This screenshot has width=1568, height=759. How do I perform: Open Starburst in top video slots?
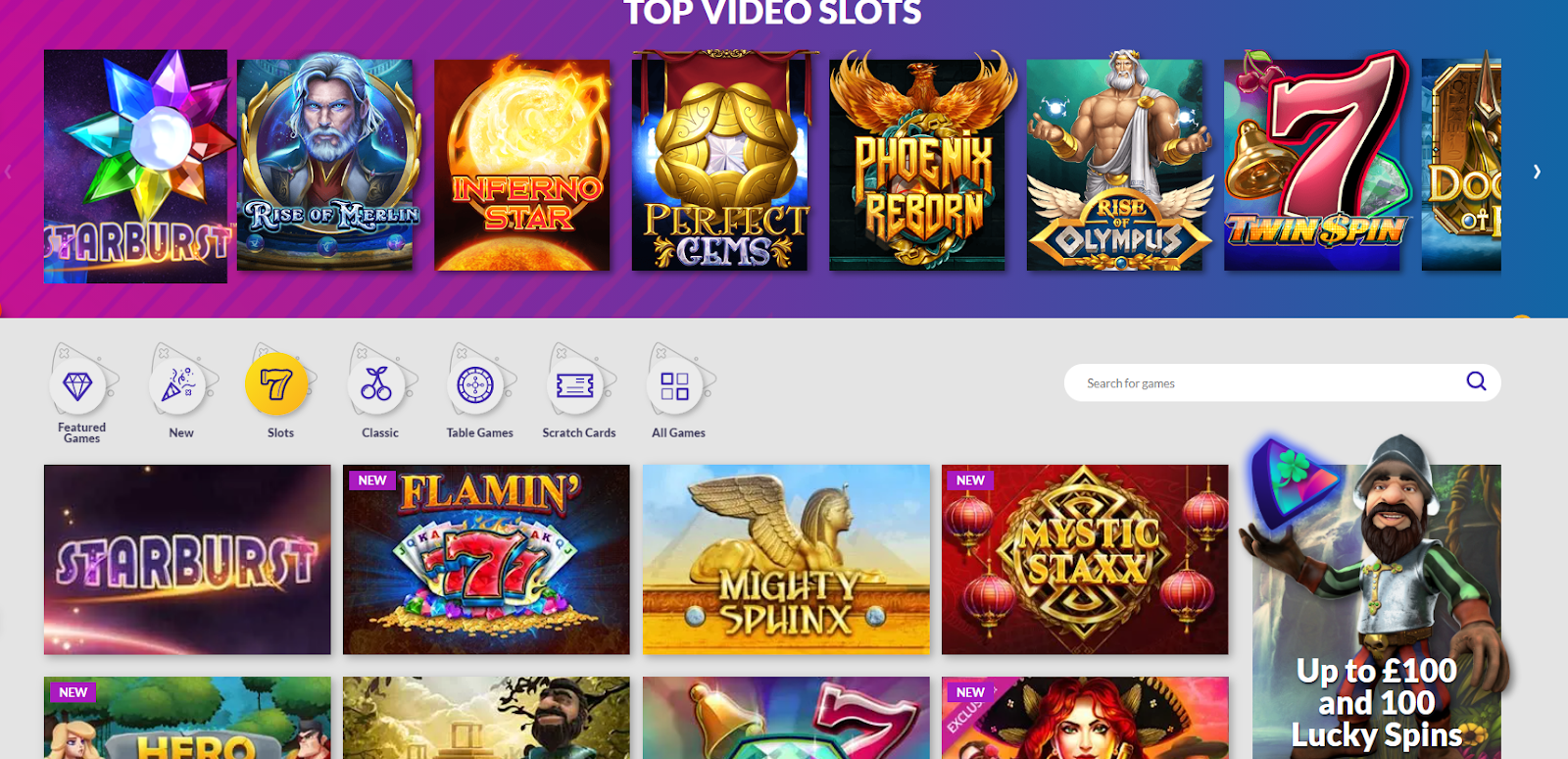[135, 167]
